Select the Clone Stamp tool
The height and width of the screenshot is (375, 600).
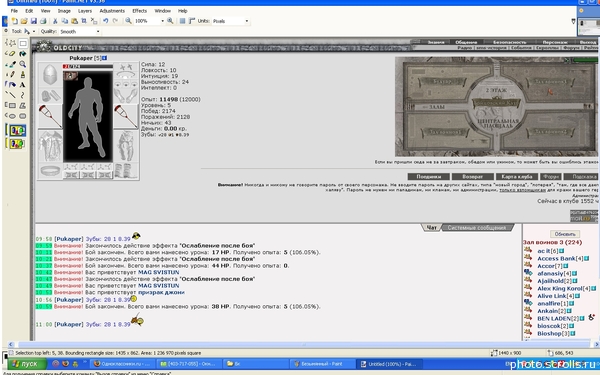pyautogui.click(x=23, y=74)
